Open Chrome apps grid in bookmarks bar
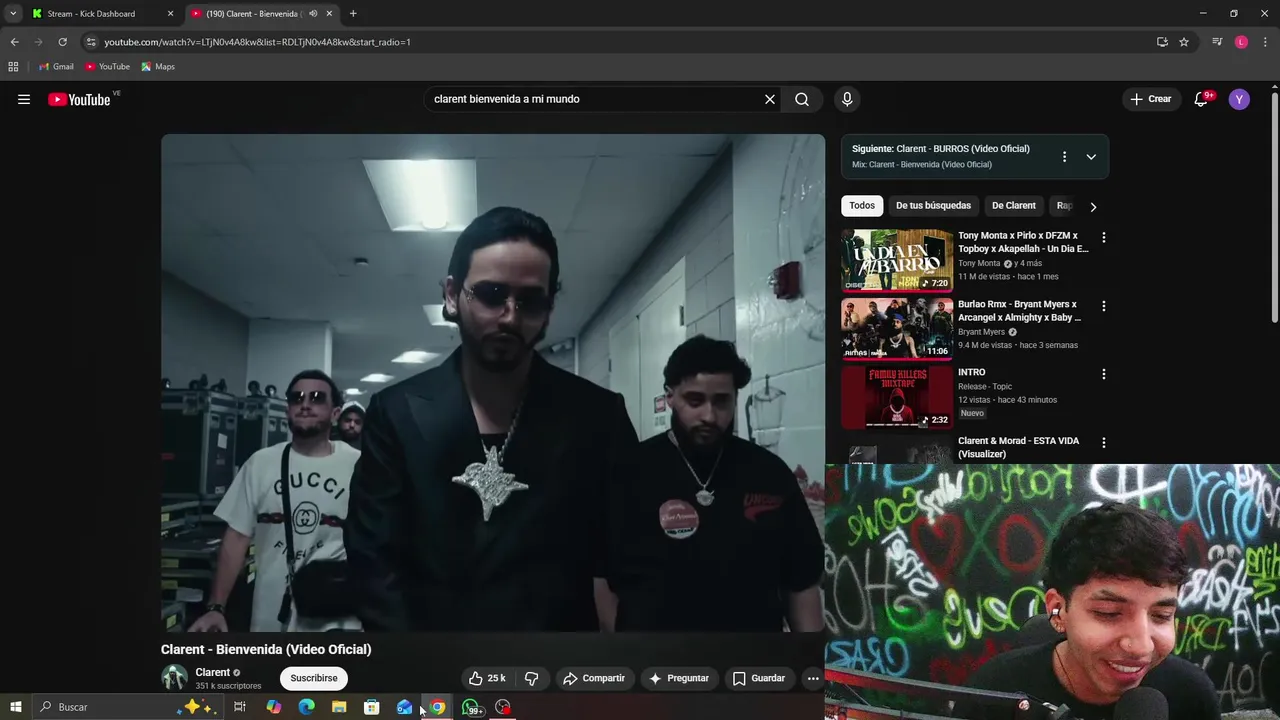This screenshot has width=1280, height=720. 13,67
